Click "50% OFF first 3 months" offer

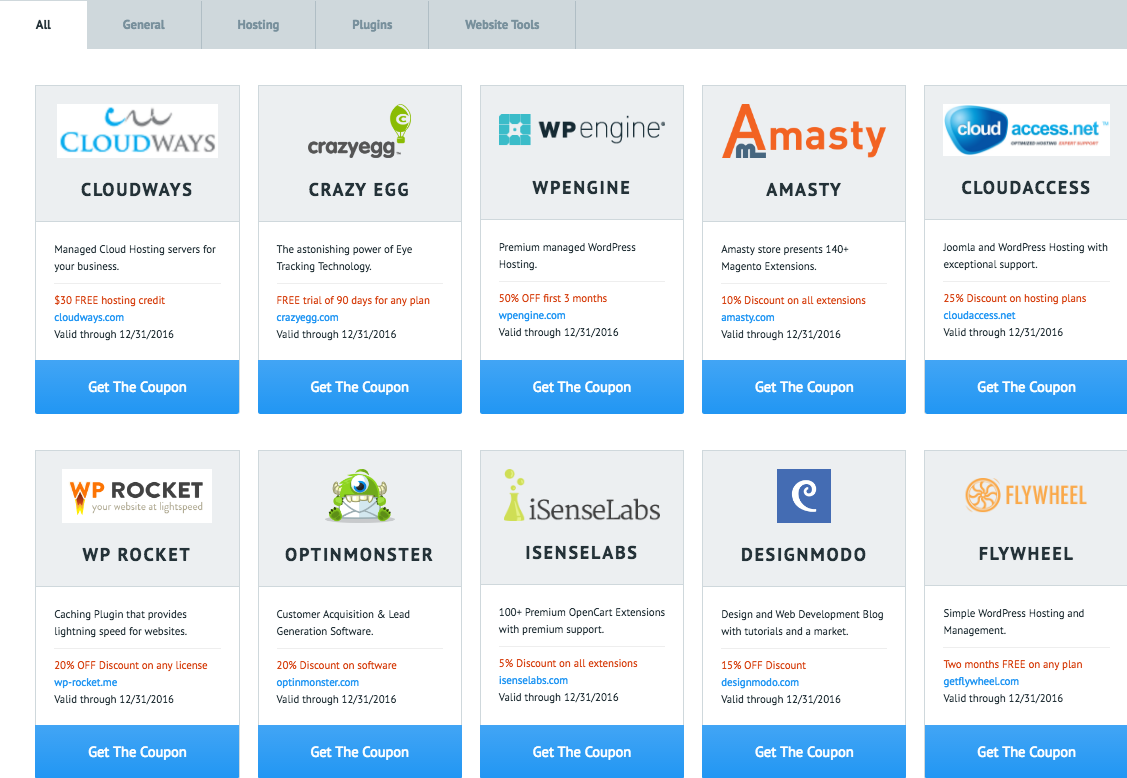(x=553, y=298)
